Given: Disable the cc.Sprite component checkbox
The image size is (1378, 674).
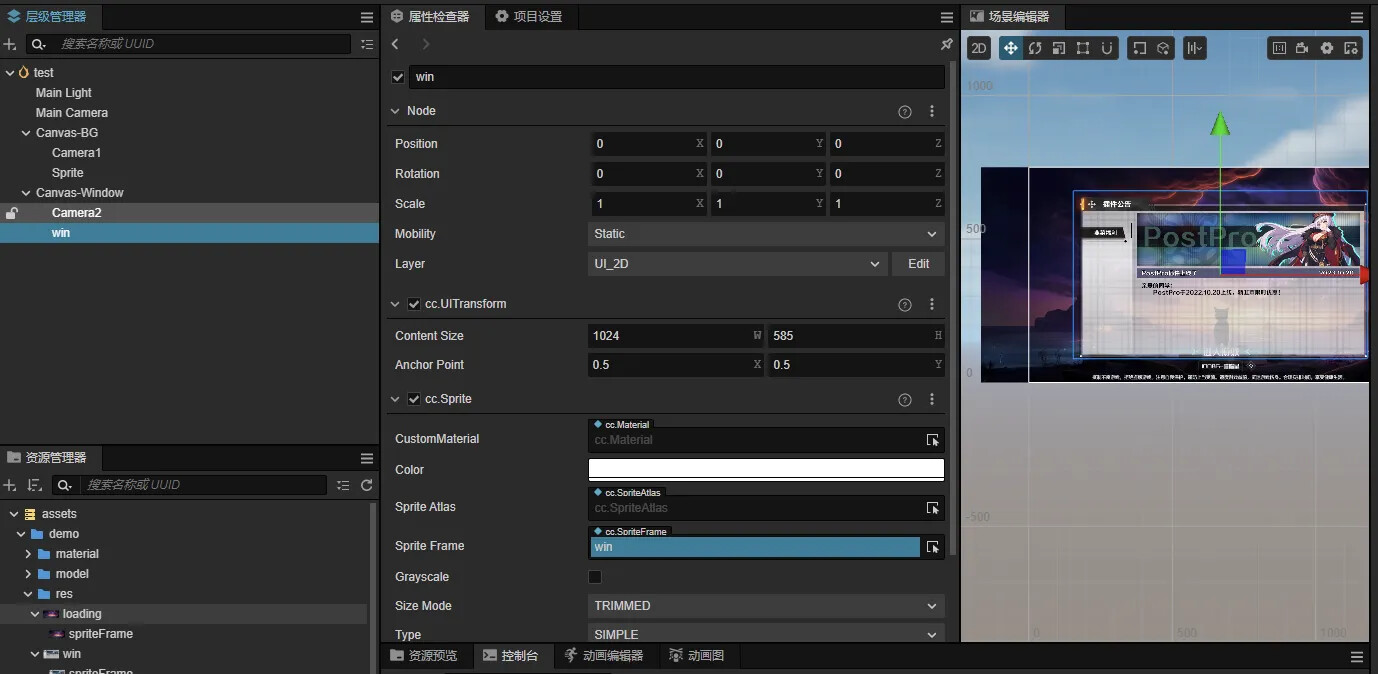Looking at the screenshot, I should coord(414,399).
